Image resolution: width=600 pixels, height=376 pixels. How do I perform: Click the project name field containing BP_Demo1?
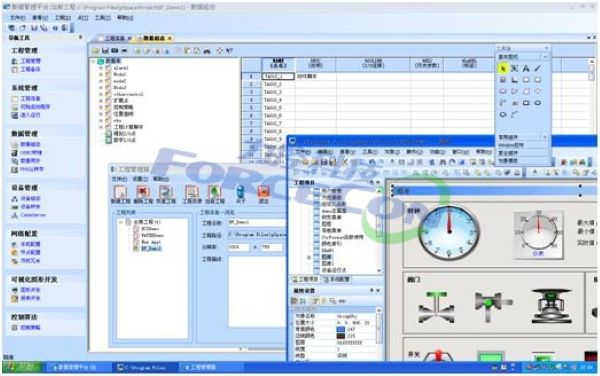pyautogui.click(x=256, y=223)
